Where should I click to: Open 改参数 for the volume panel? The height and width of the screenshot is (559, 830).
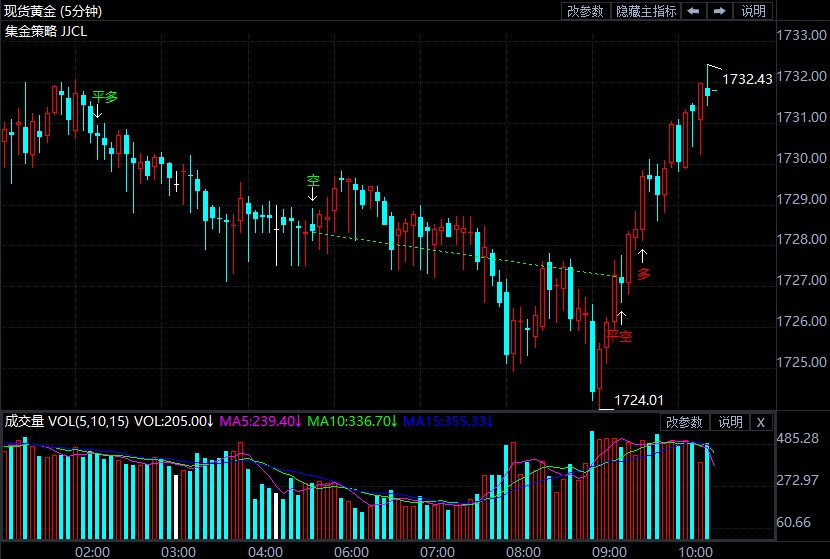click(x=684, y=422)
